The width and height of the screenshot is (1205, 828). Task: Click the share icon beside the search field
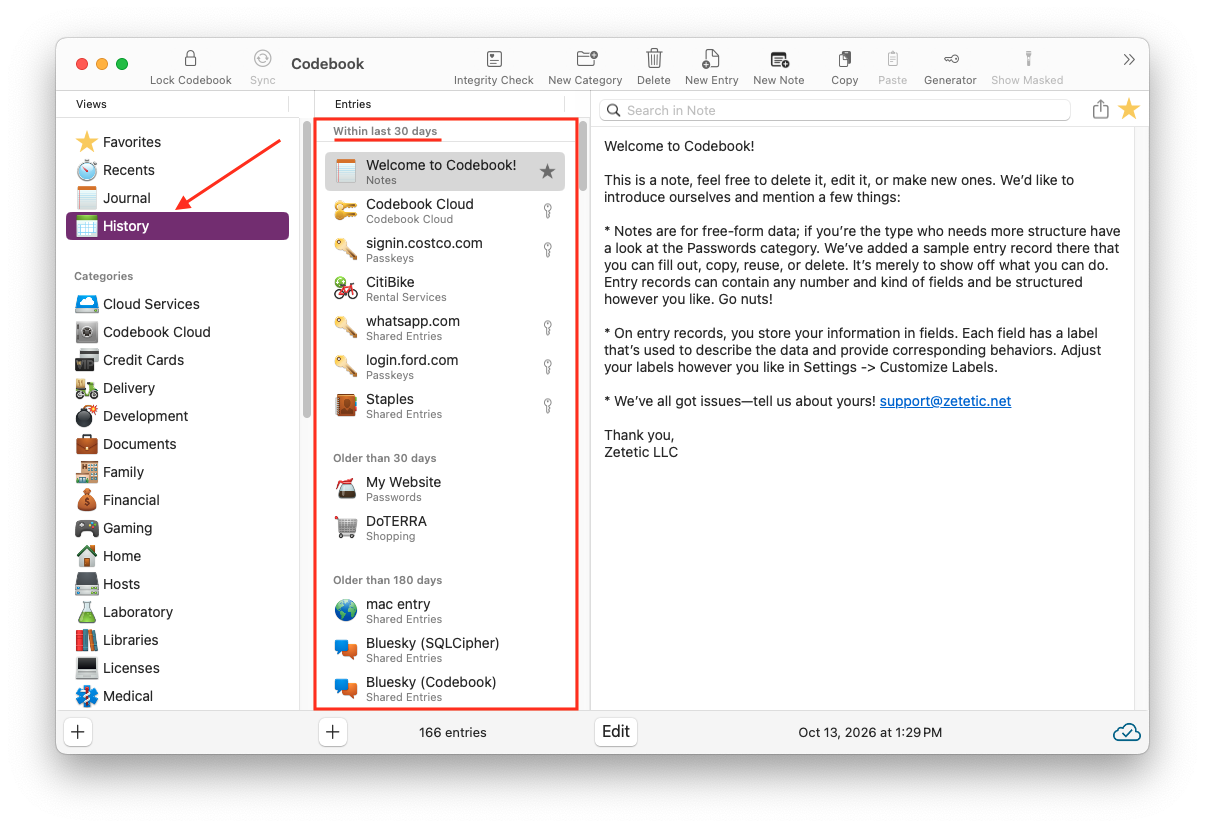[1101, 110]
